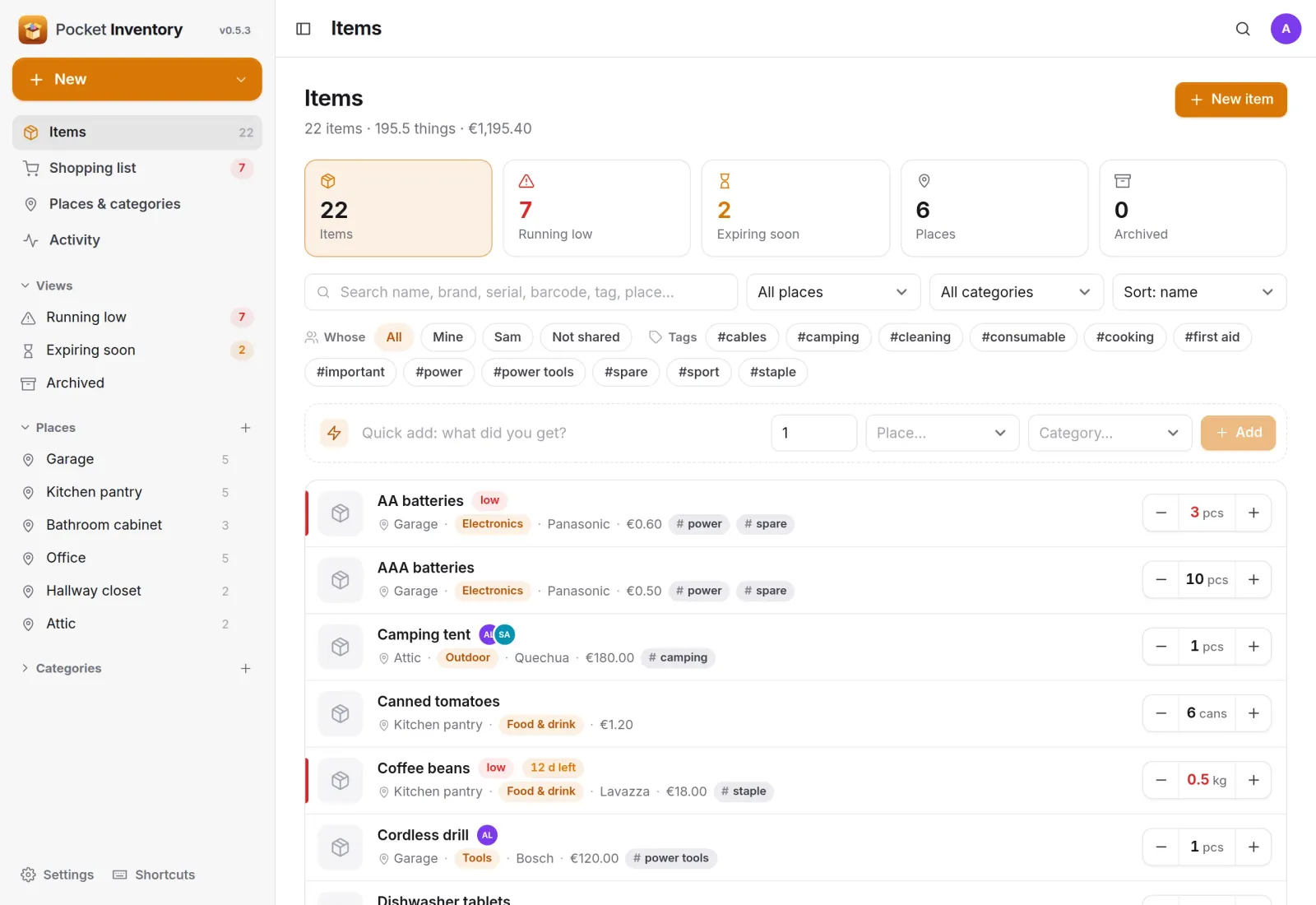Add a new place with plus icon
Viewport: 1316px width, 905px height.
pos(245,428)
